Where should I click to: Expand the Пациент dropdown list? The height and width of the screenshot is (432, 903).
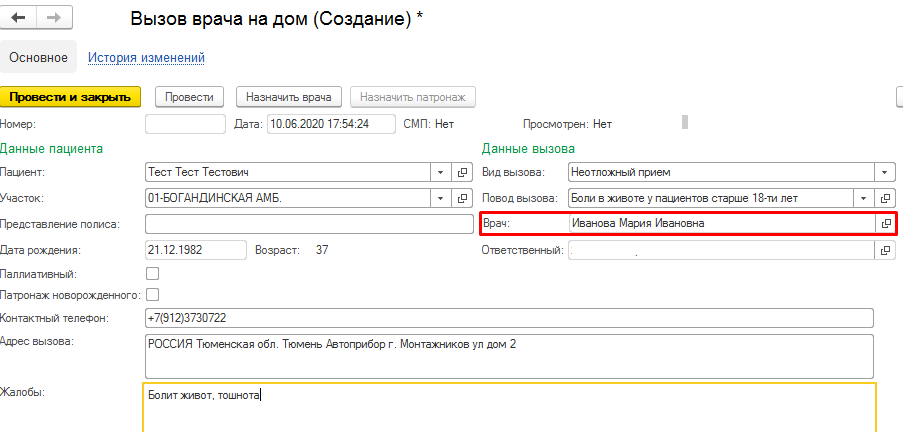pos(442,172)
